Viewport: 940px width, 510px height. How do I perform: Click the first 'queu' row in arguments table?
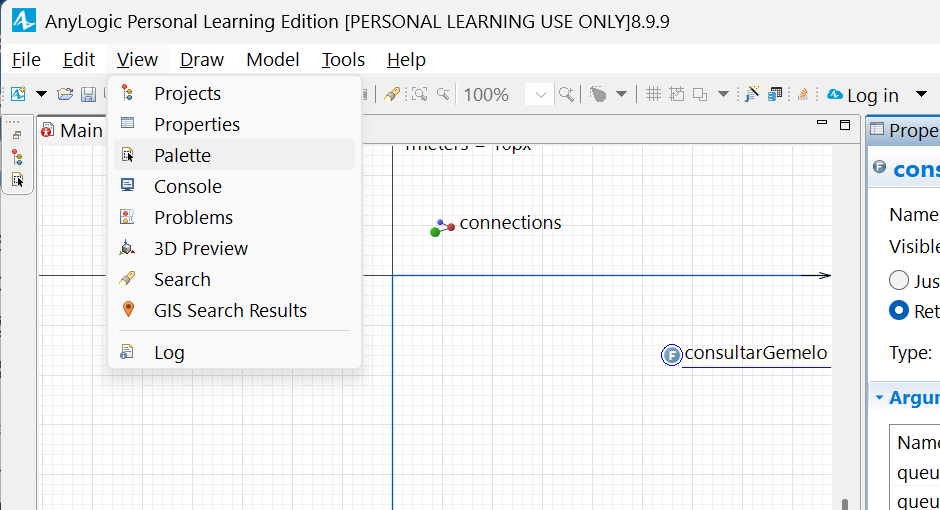coord(917,473)
